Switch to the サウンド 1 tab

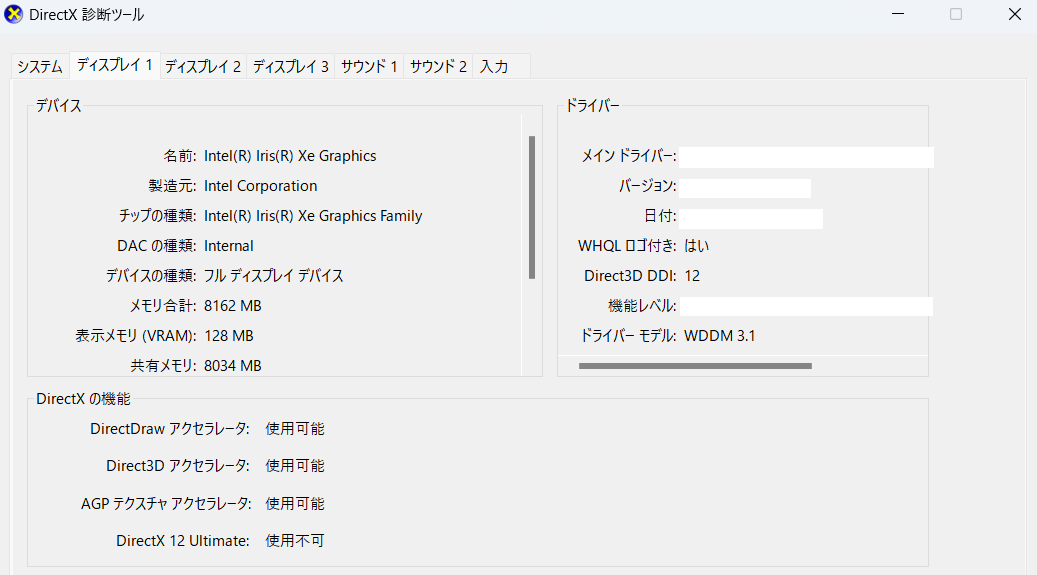tap(368, 67)
